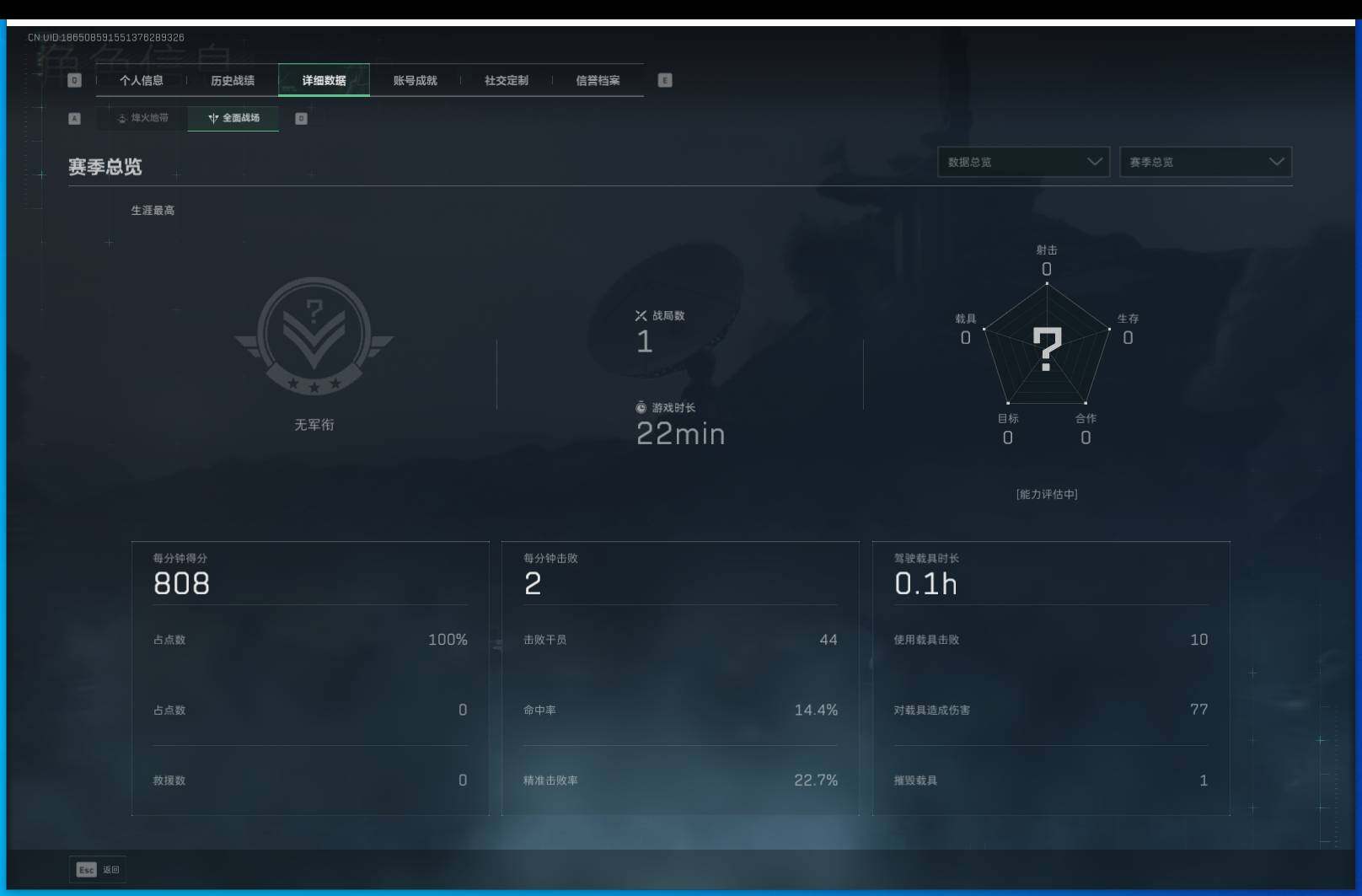Screen dimensions: 1362x896
Task: Expand the 赛季总览 dropdown menu
Action: pyautogui.click(x=1205, y=162)
